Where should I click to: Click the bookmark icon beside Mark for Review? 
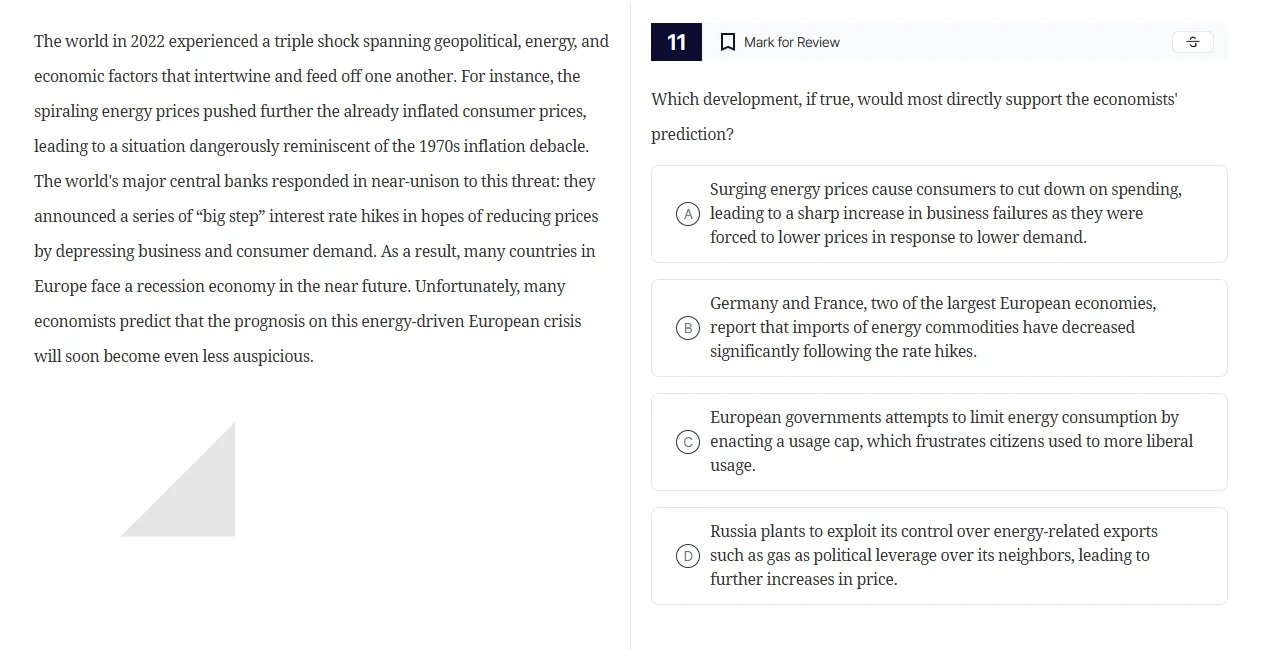tap(727, 42)
